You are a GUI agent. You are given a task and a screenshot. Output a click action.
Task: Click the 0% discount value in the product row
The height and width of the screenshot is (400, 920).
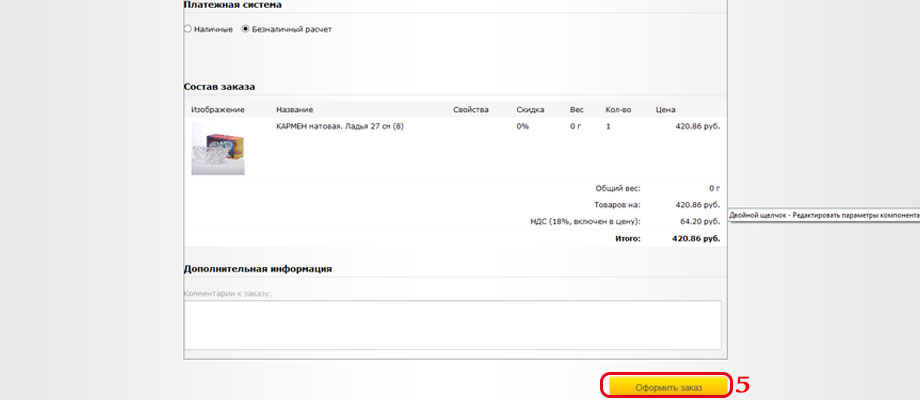coord(522,126)
